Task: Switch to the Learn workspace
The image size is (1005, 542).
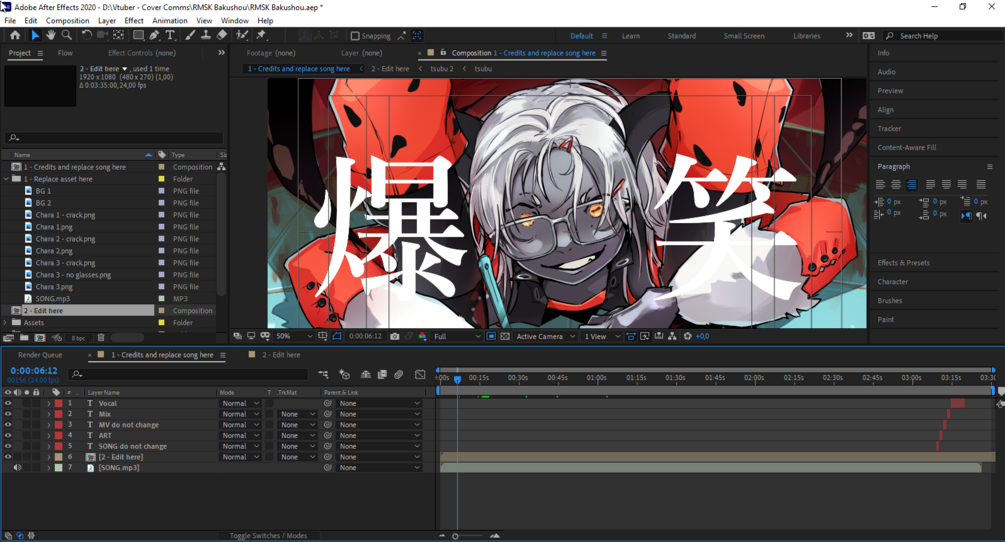Action: coord(631,36)
